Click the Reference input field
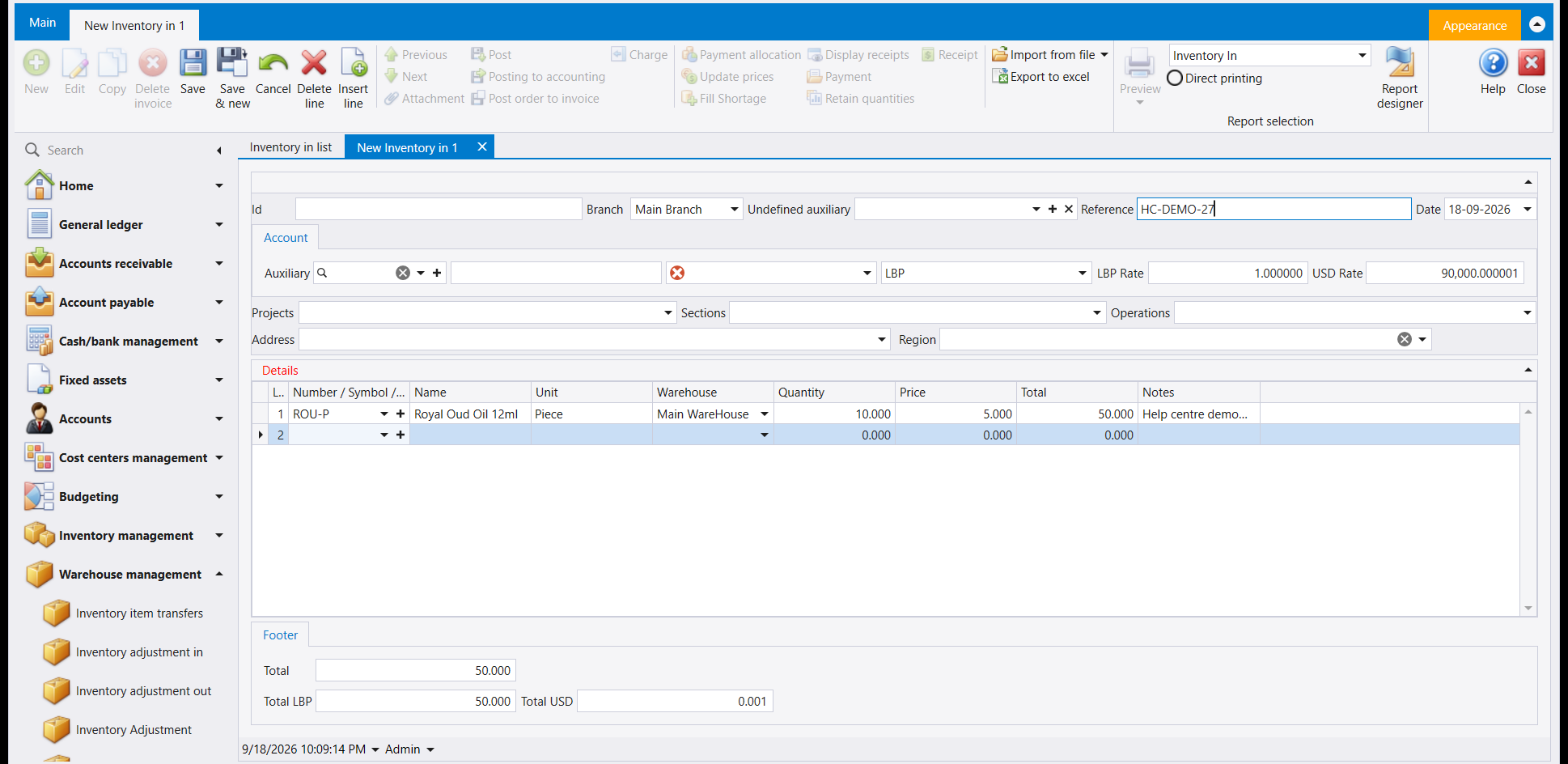 point(1273,210)
